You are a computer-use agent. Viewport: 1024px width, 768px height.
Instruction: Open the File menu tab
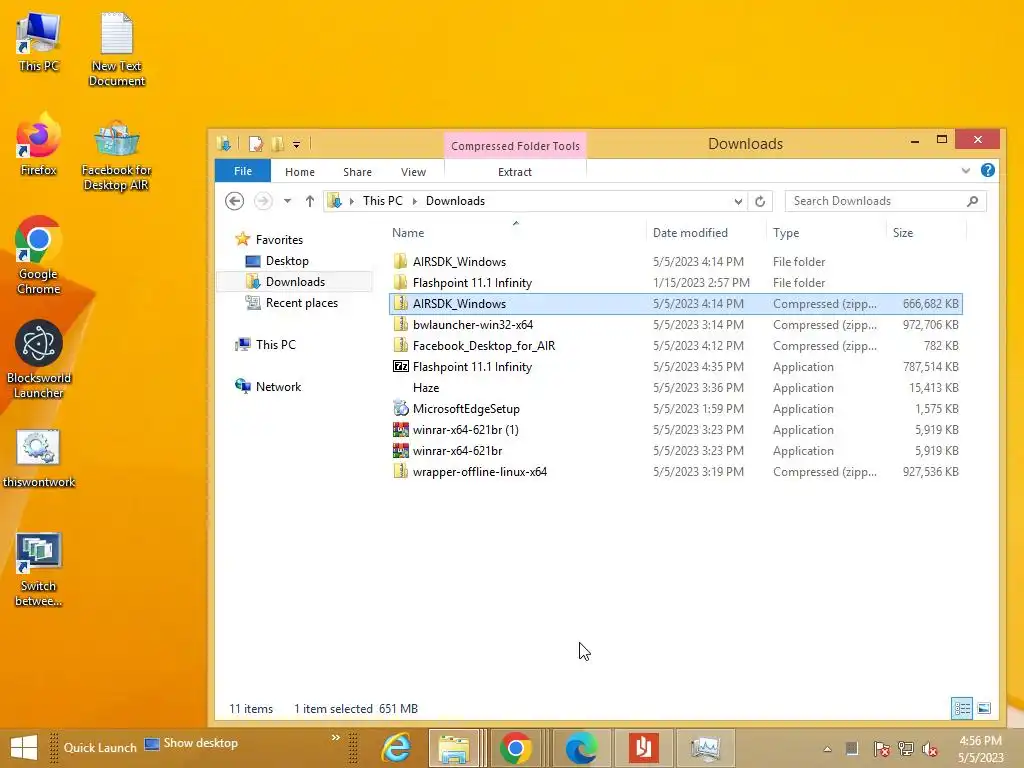pos(243,171)
